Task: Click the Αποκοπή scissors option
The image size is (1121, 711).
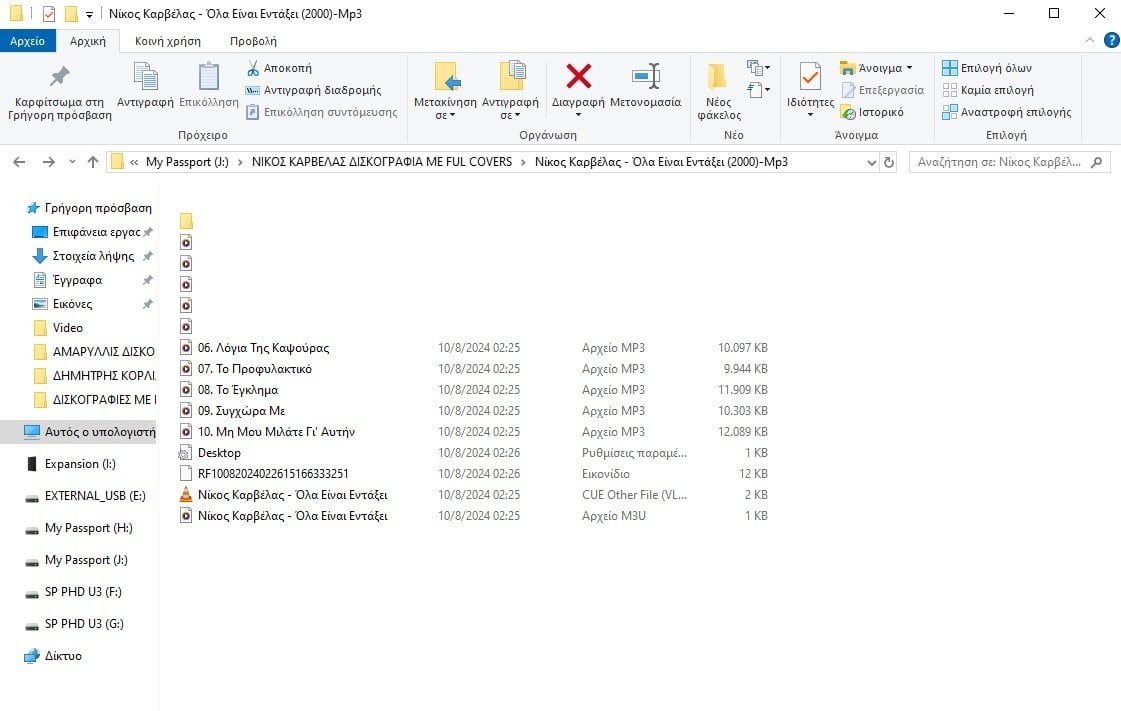Action: pos(279,68)
